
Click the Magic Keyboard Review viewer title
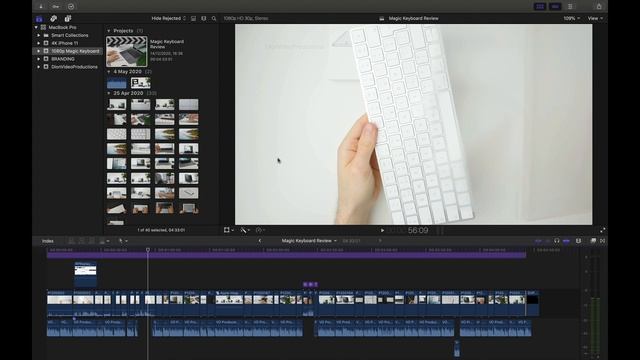(x=413, y=18)
